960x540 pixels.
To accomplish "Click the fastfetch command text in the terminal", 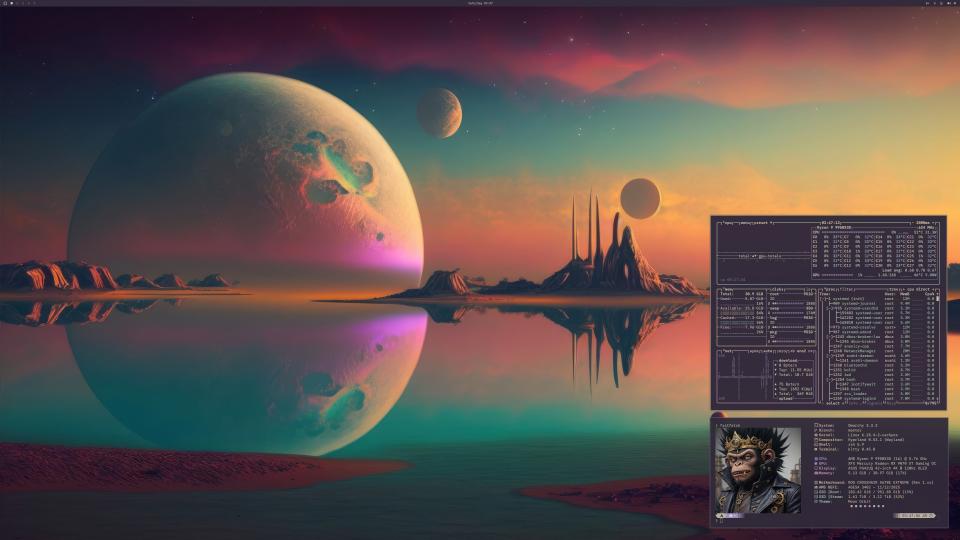I will (x=730, y=426).
